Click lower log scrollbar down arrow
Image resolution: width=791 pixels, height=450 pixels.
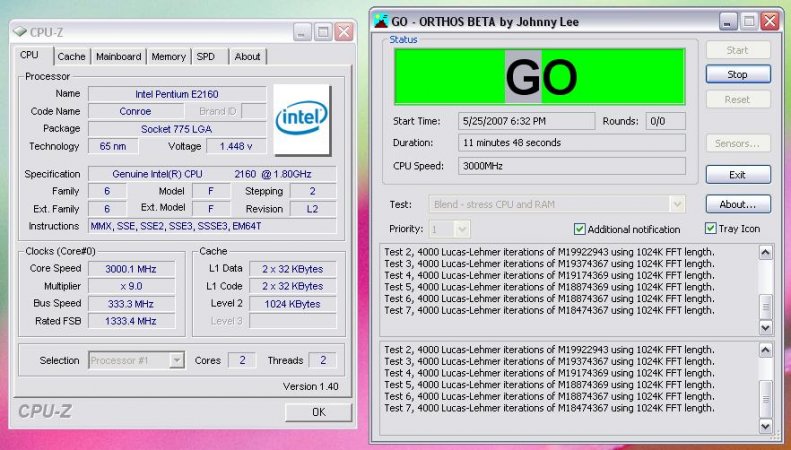point(766,426)
